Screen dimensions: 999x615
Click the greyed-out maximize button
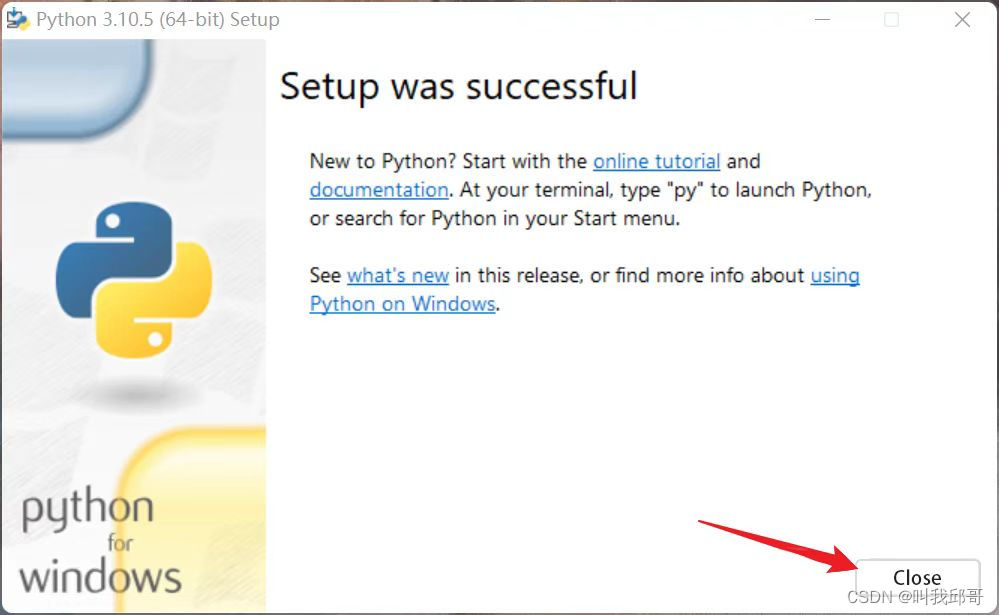(891, 20)
